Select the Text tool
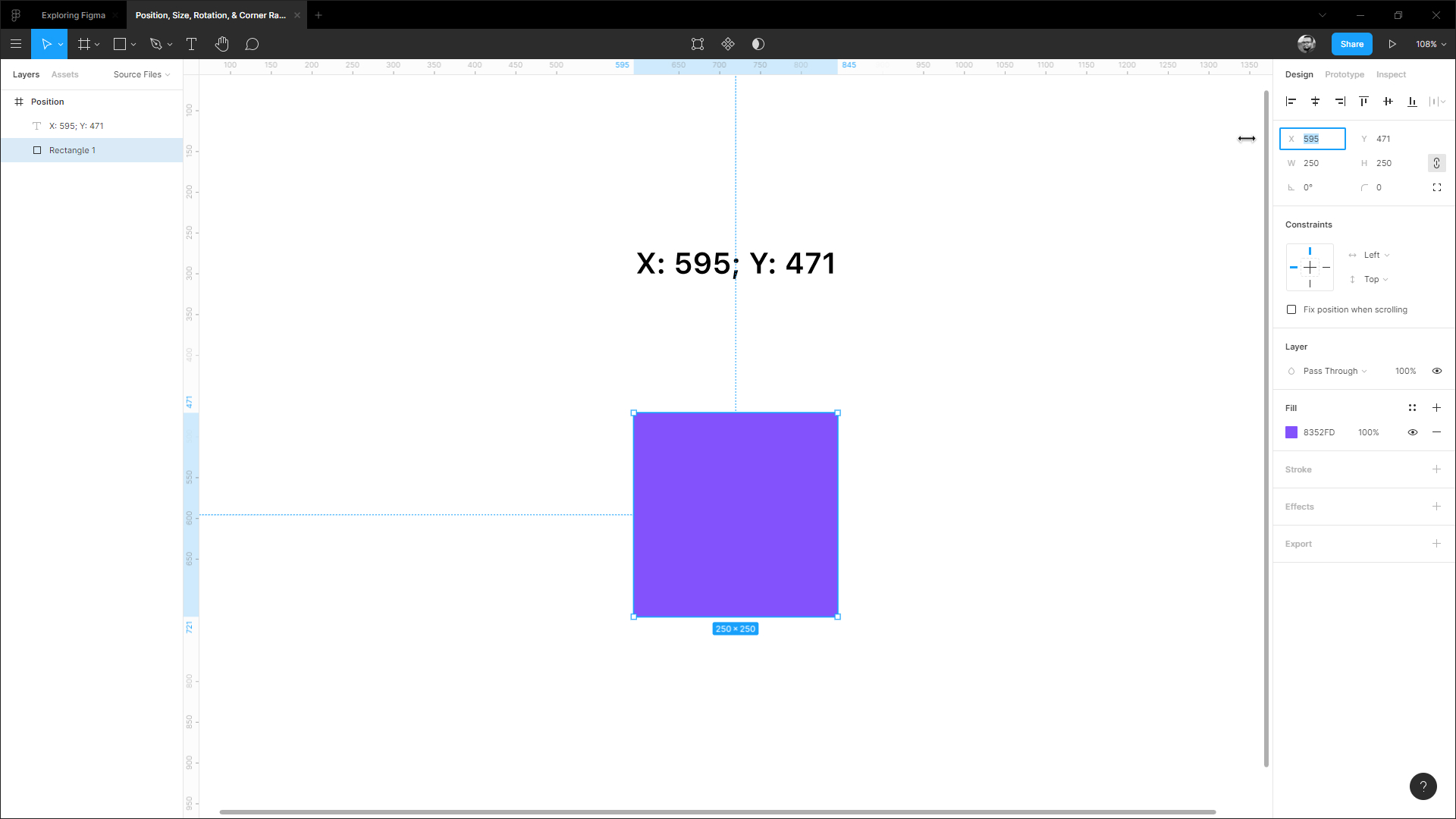Viewport: 1456px width, 819px height. [x=191, y=44]
